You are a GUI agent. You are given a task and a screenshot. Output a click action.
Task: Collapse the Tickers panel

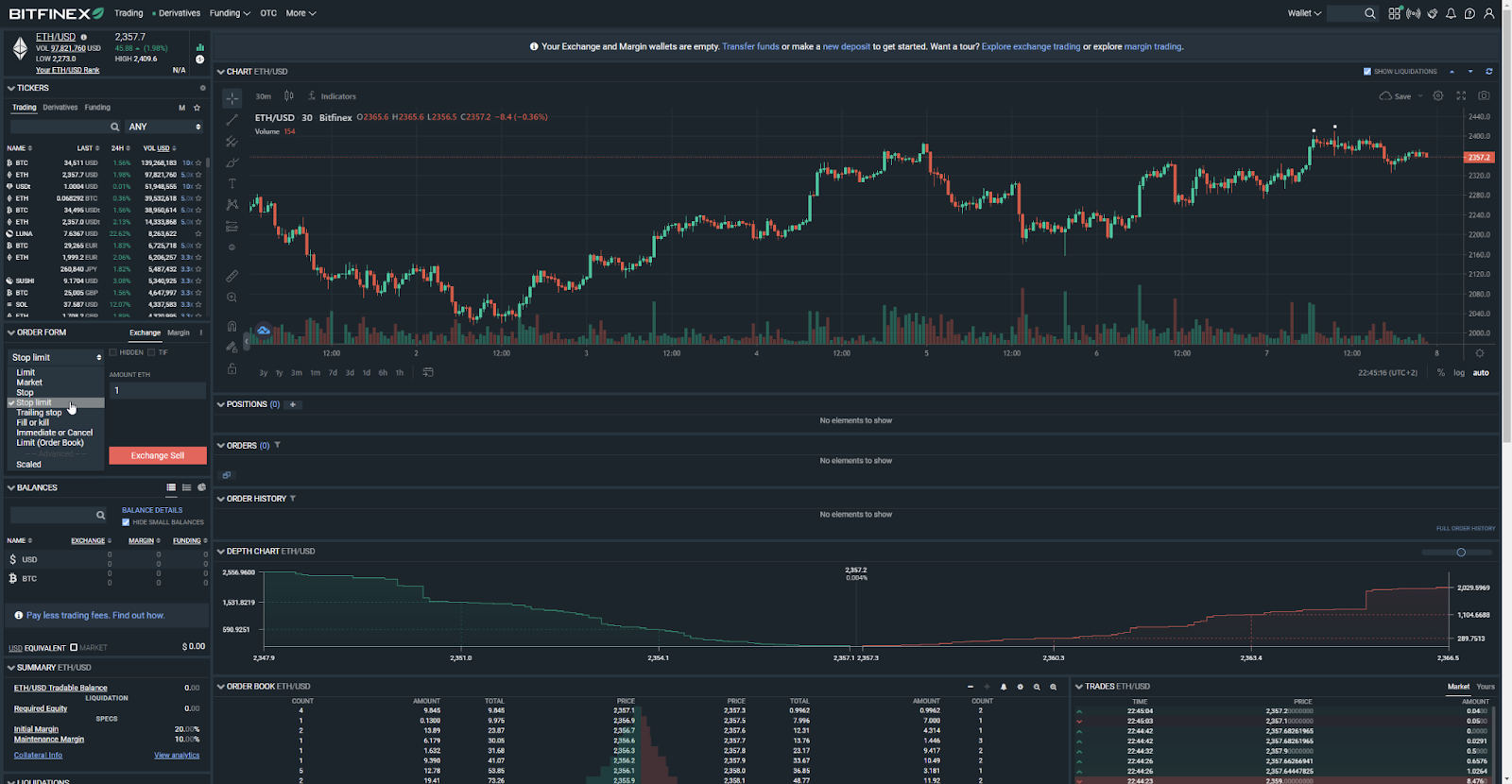click(x=11, y=88)
